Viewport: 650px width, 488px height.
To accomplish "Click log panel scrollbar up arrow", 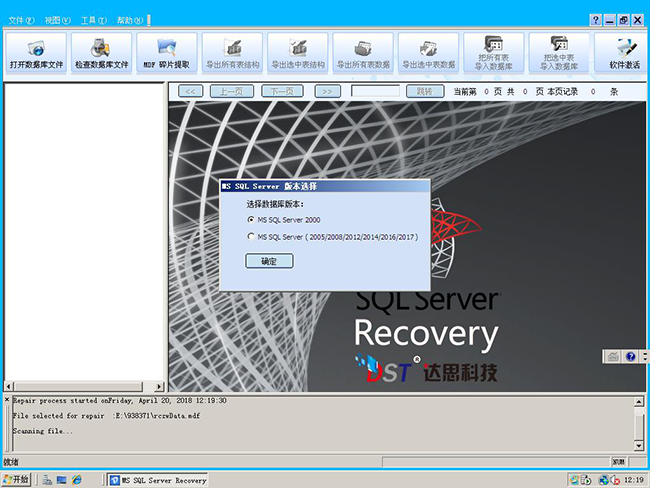I will [x=639, y=401].
